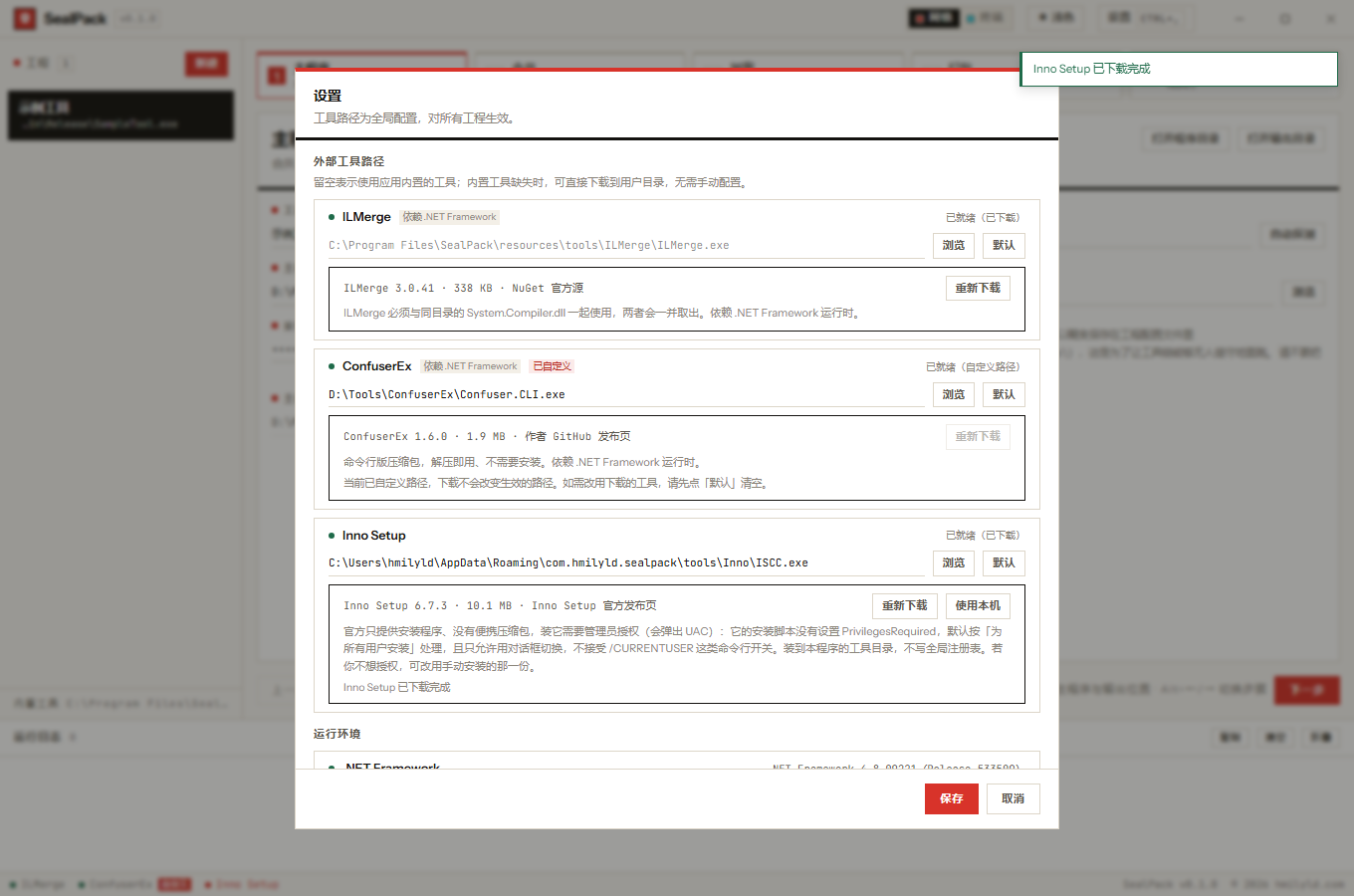
Task: Re-download Inno Setup 6.7.3 with 重新下载
Action: 905,606
